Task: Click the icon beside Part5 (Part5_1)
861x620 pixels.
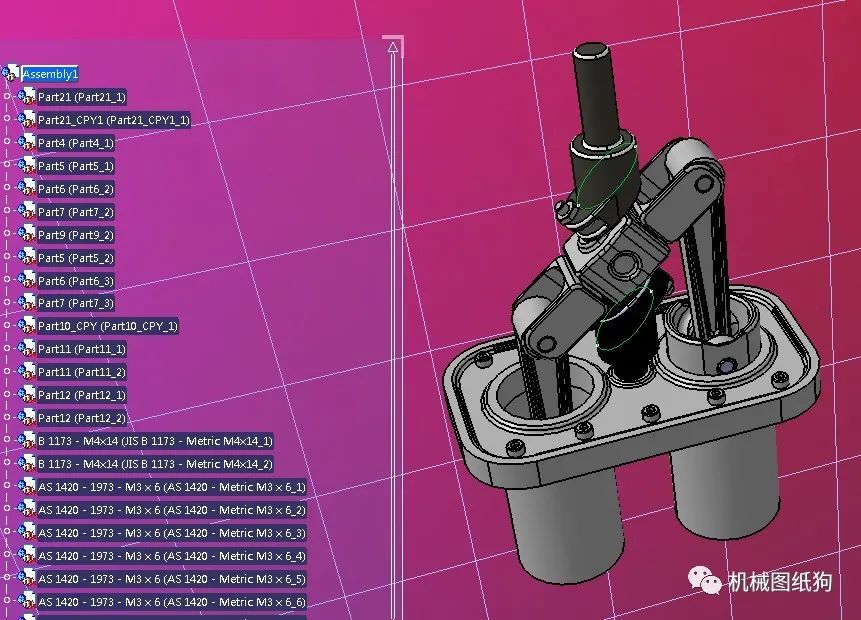Action: pyautogui.click(x=26, y=165)
